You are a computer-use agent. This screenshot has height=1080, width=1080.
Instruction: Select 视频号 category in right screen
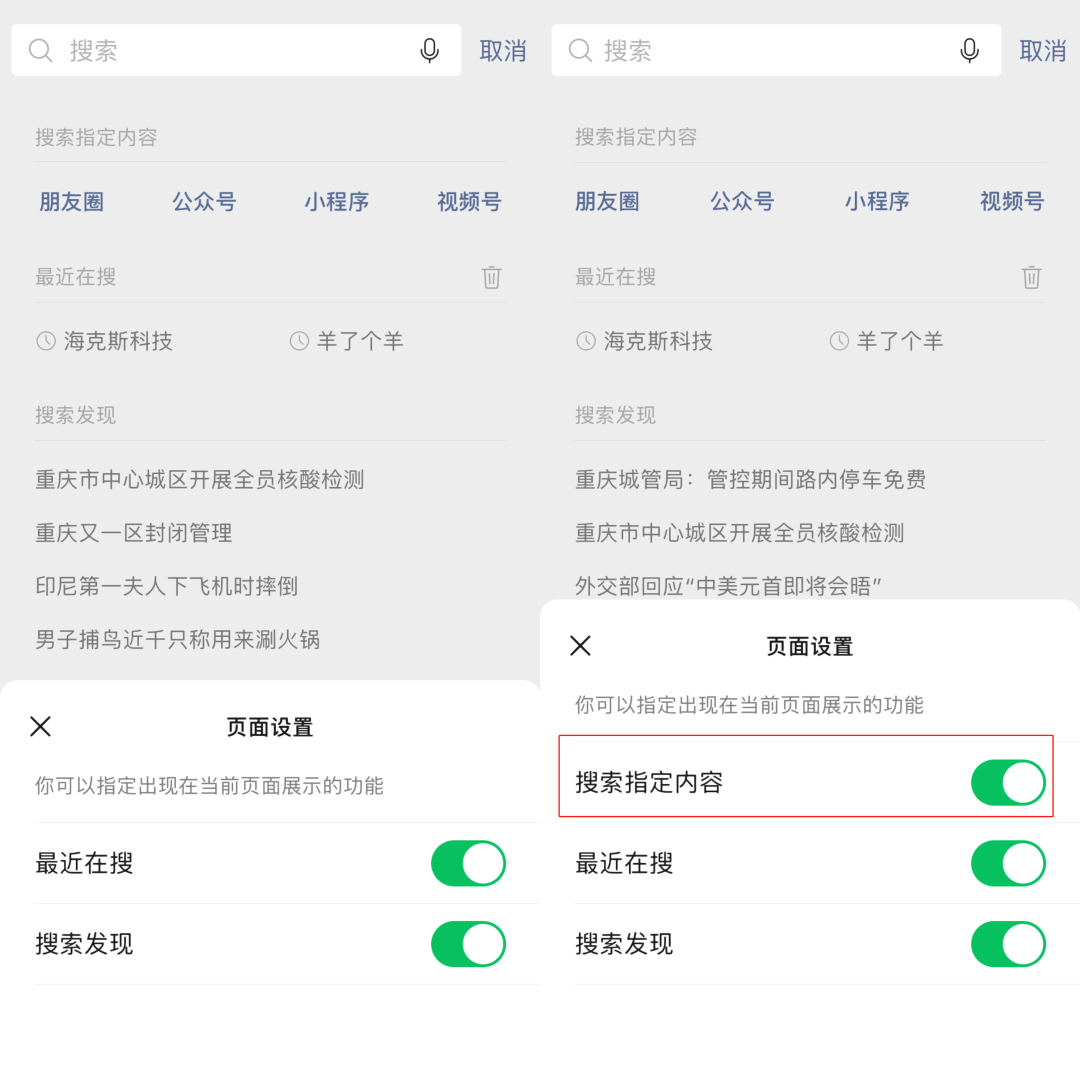point(1012,201)
